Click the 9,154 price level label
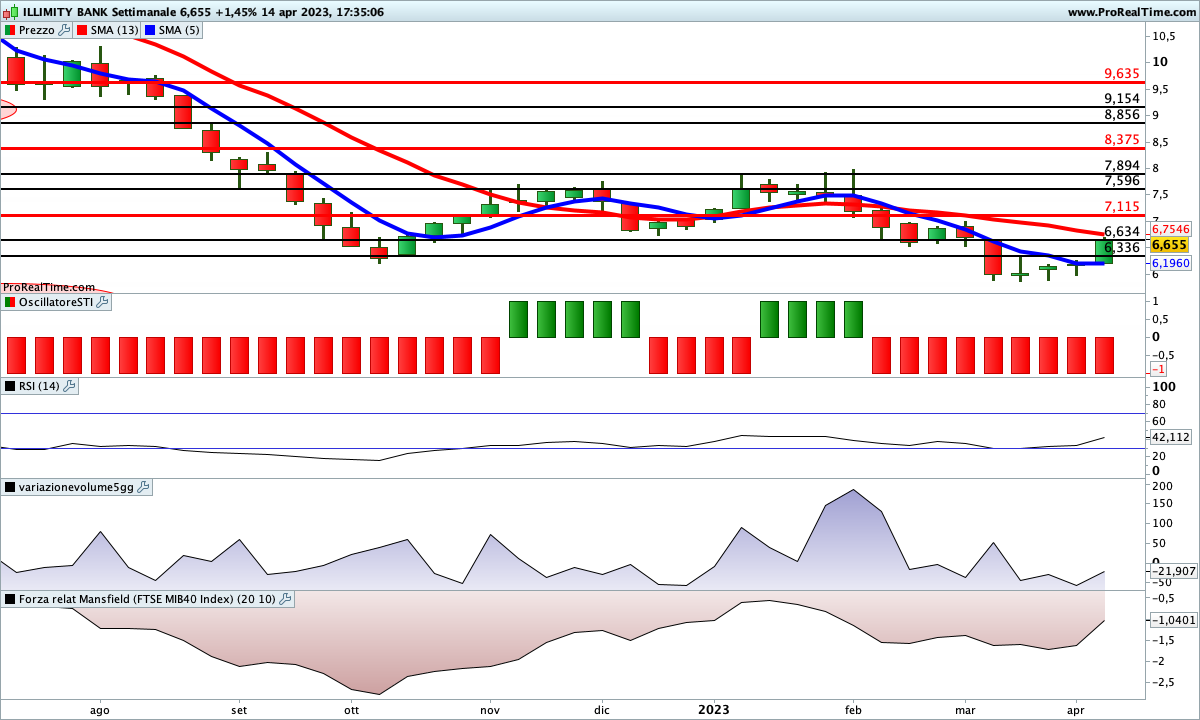This screenshot has width=1200, height=720. click(1122, 98)
